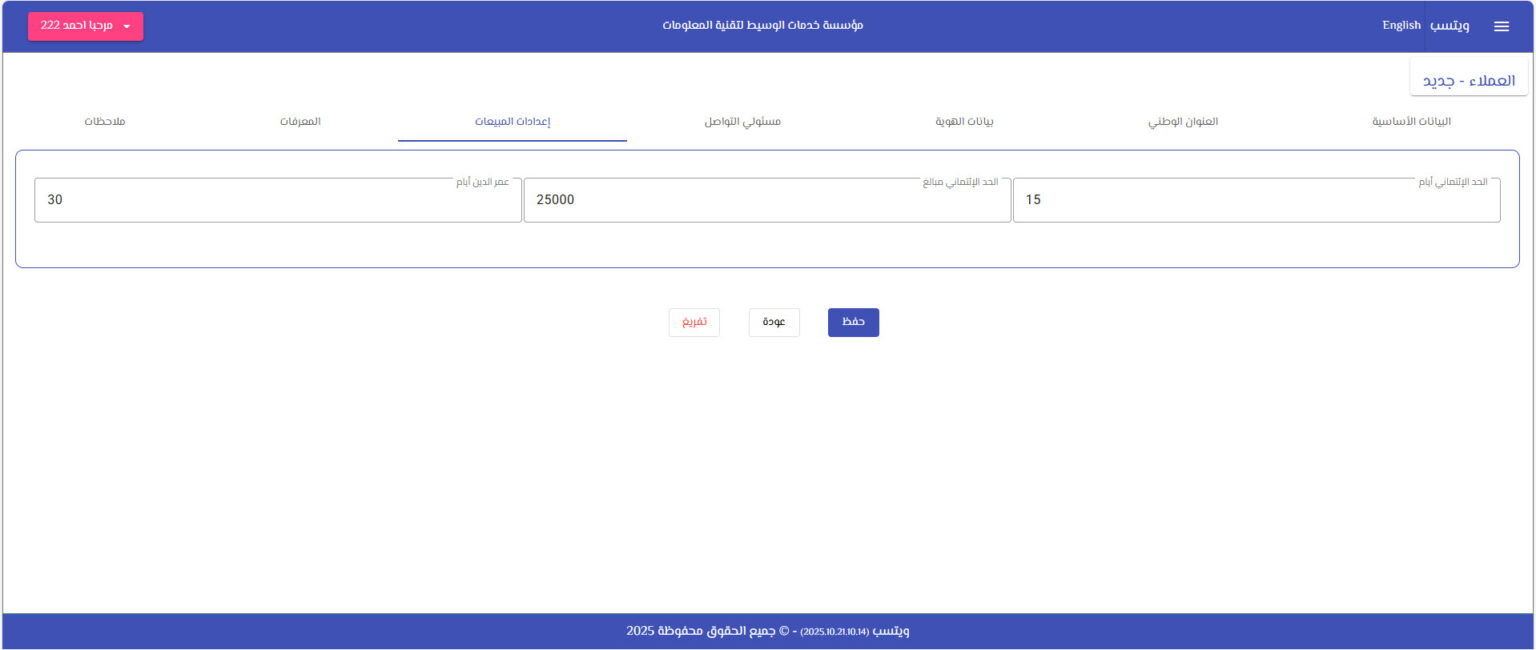The image size is (1536, 650).
Task: Select the بيانات الهوية tab
Action: pyautogui.click(x=966, y=121)
